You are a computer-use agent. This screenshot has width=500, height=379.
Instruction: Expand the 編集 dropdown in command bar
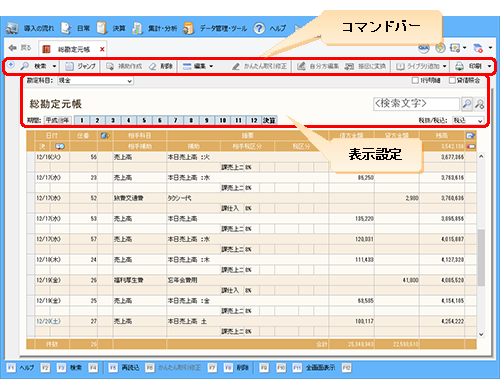tap(211, 66)
